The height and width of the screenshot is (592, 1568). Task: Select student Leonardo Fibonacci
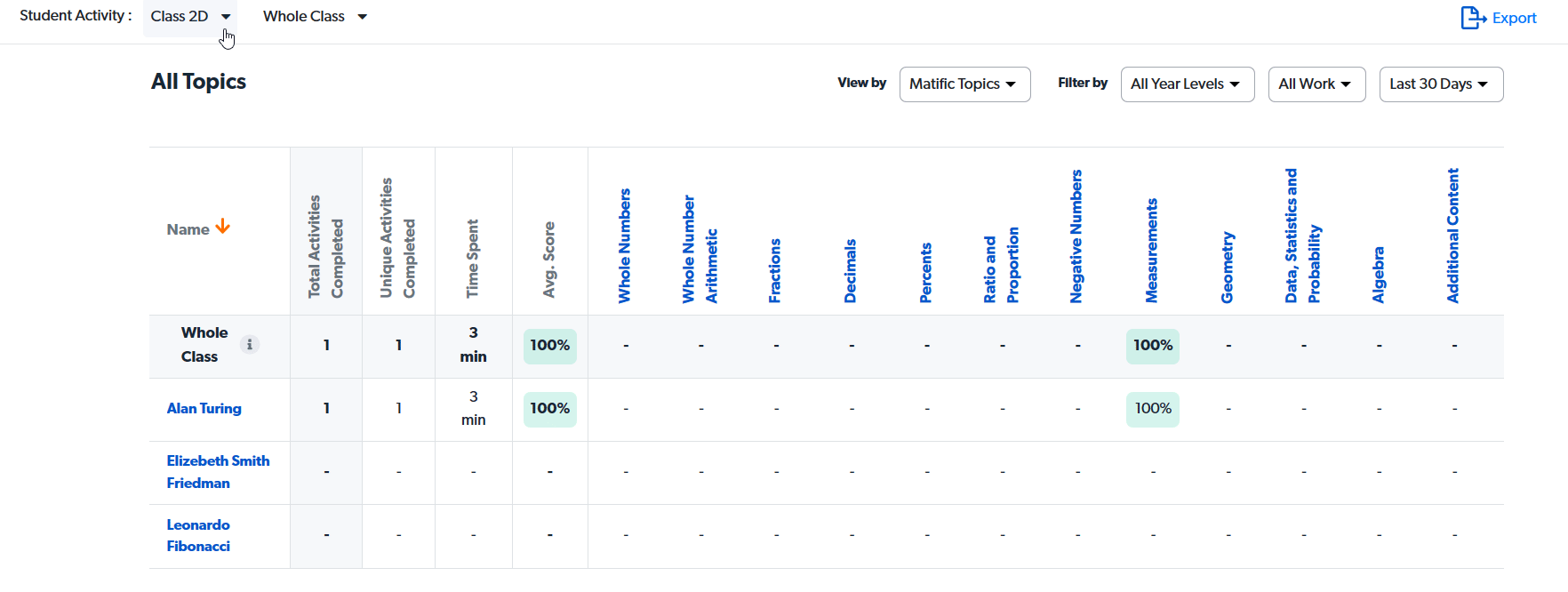(x=198, y=535)
